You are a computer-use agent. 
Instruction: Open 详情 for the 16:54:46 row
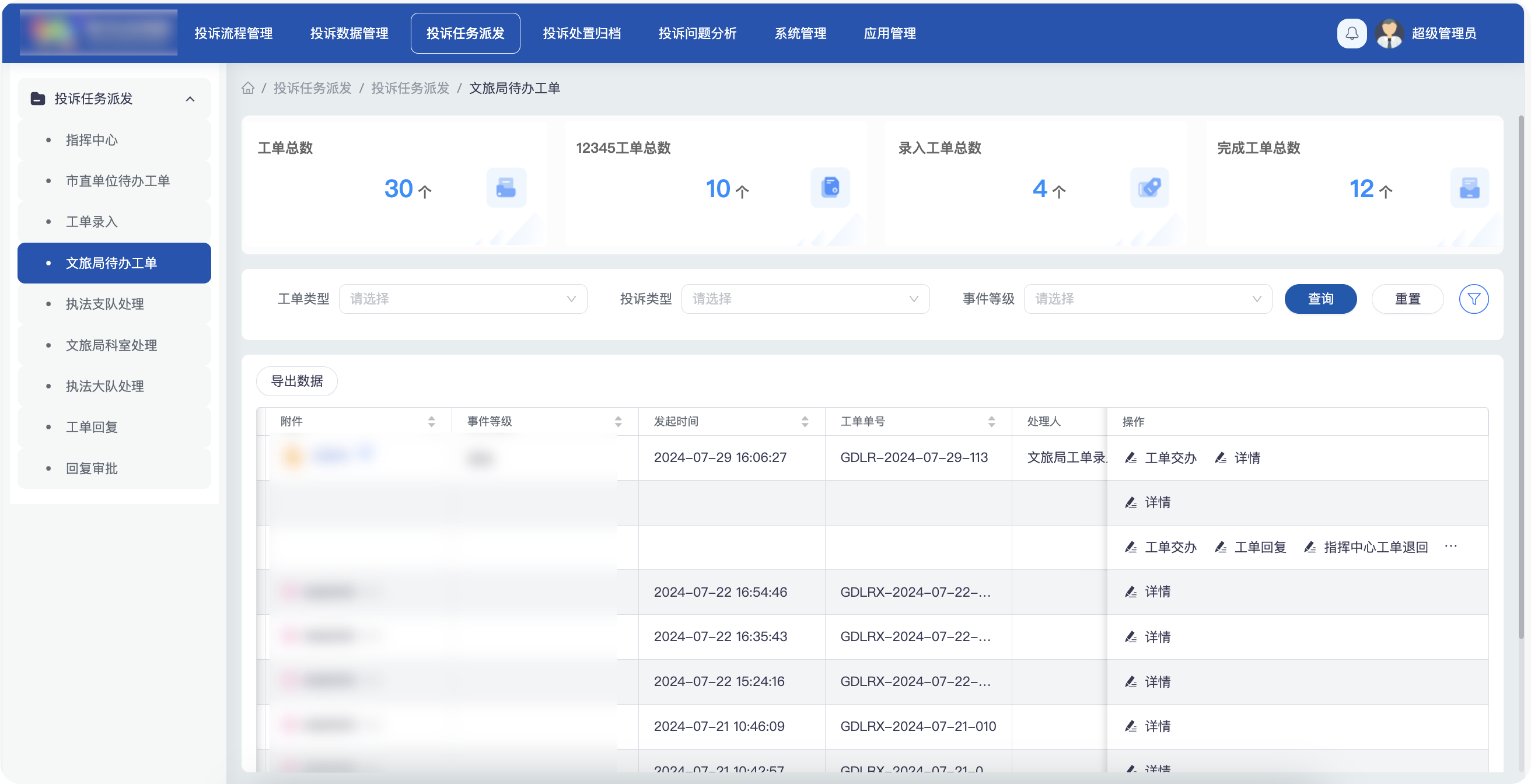[1148, 591]
